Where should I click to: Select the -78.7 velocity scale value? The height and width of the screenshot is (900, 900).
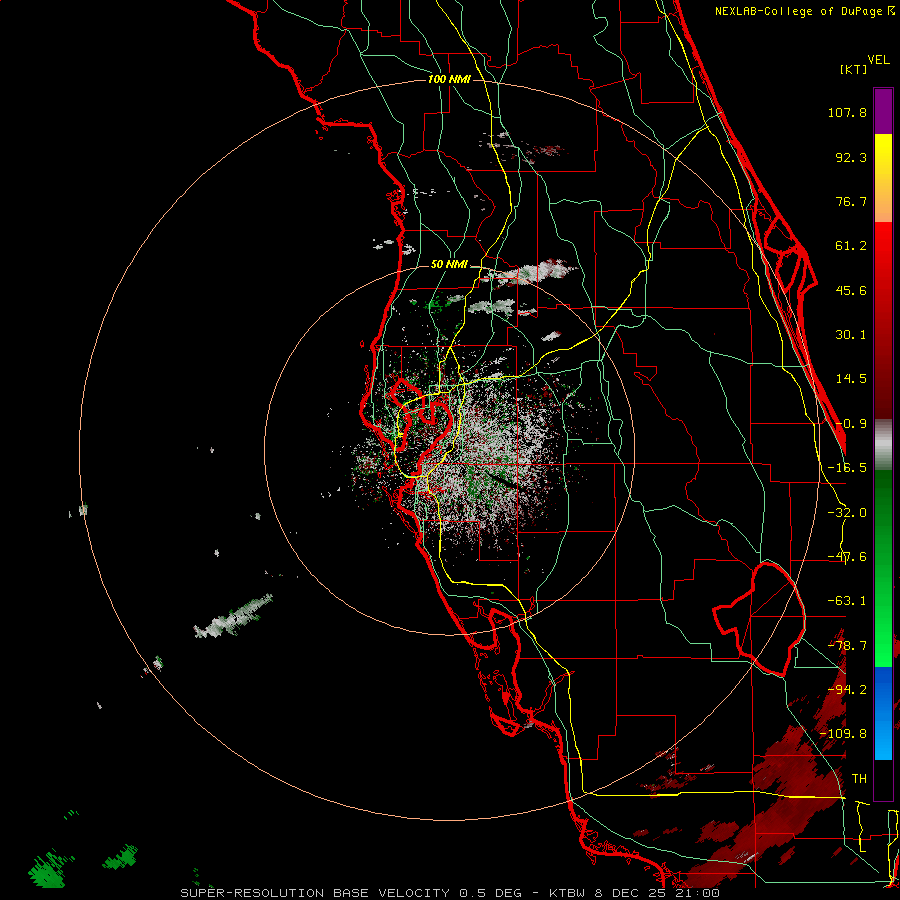click(x=847, y=646)
